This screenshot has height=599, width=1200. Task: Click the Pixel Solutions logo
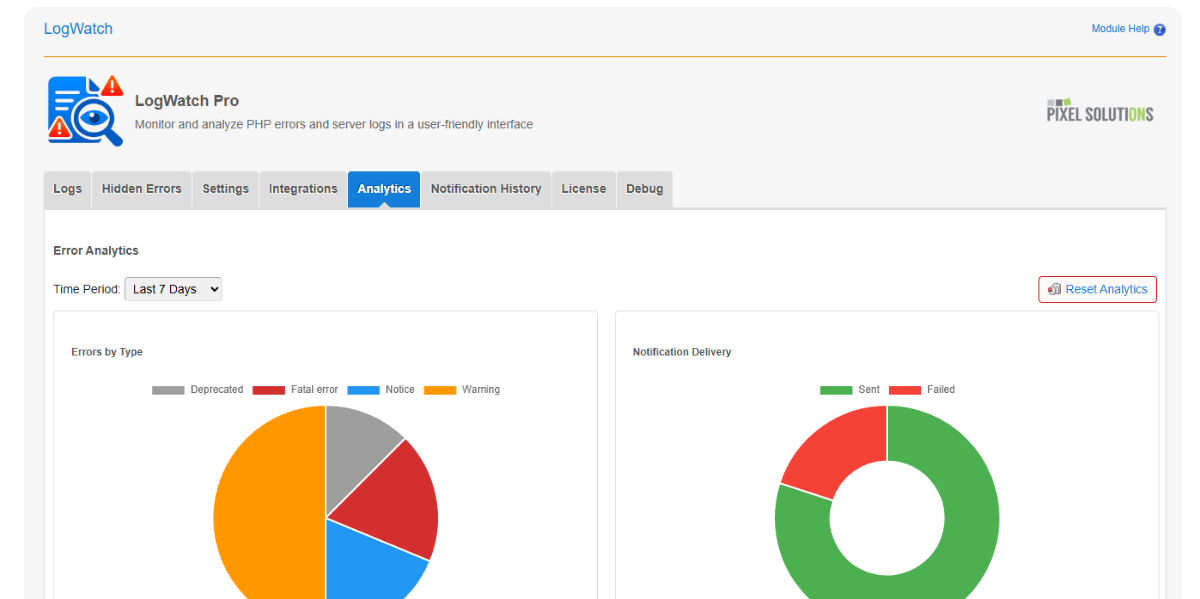click(1099, 111)
